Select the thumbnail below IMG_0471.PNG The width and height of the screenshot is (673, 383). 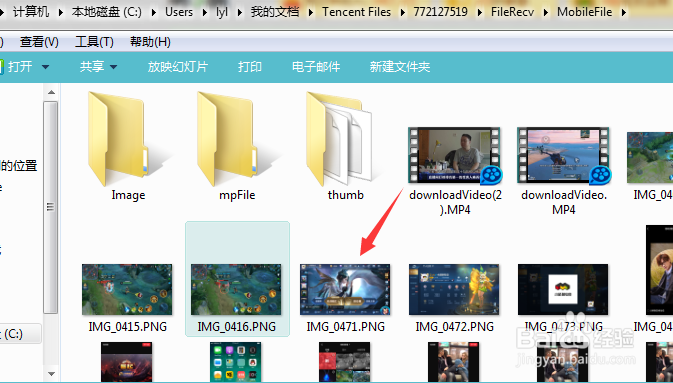click(x=345, y=362)
